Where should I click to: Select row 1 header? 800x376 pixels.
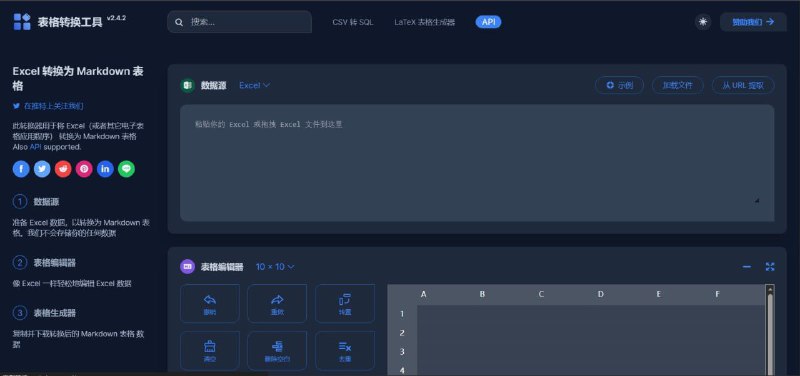[x=402, y=314]
